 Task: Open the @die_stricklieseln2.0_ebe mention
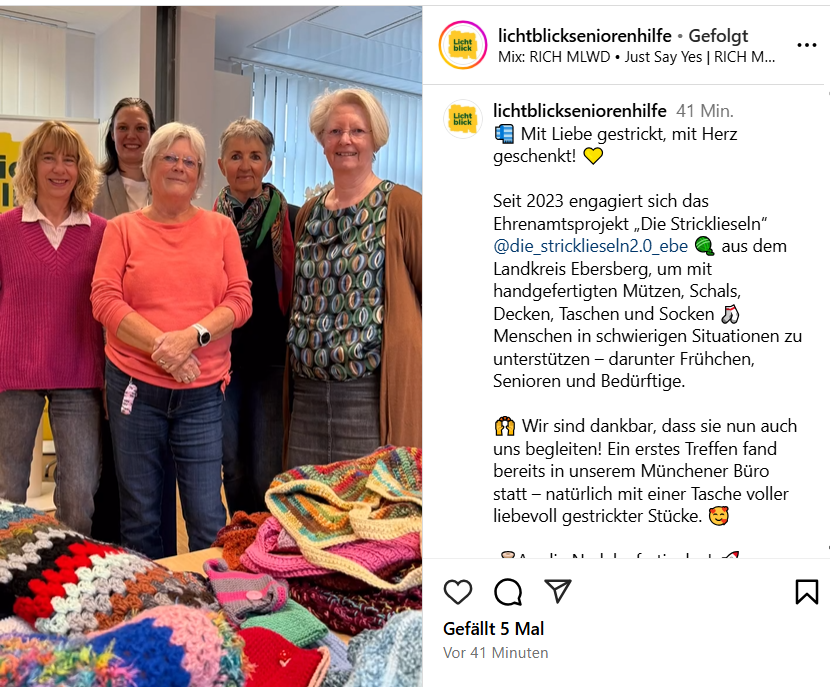click(590, 246)
